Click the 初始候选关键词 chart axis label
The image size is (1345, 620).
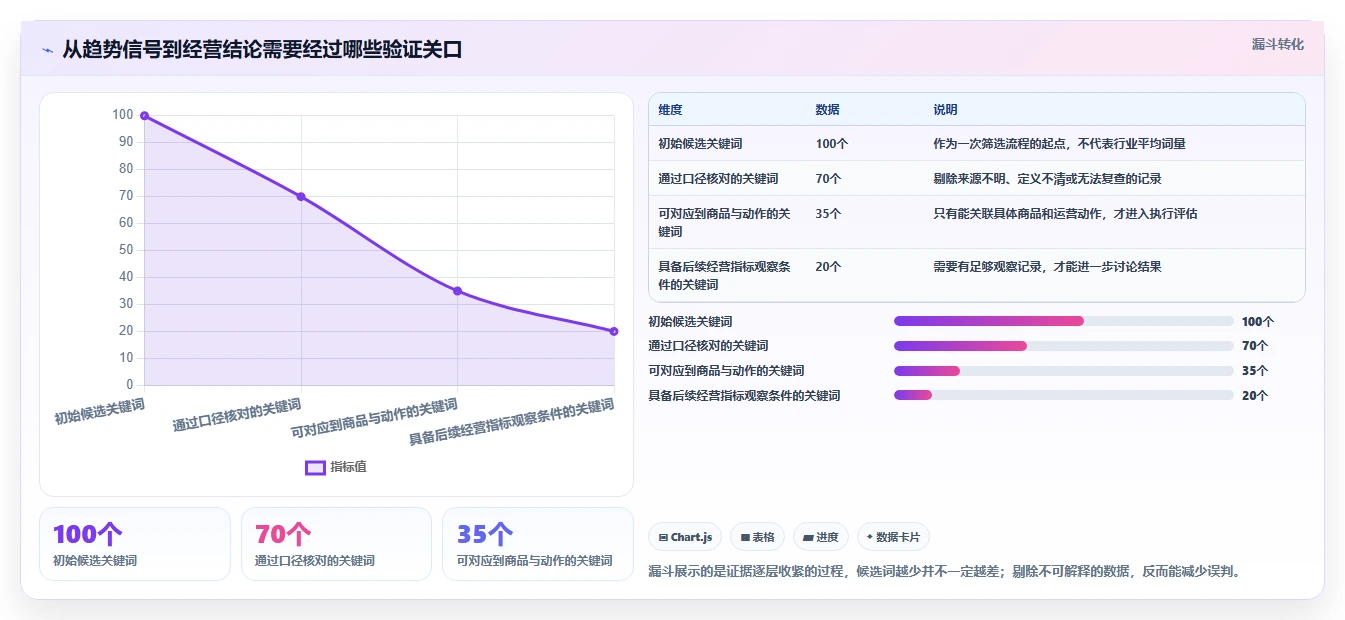[x=100, y=412]
